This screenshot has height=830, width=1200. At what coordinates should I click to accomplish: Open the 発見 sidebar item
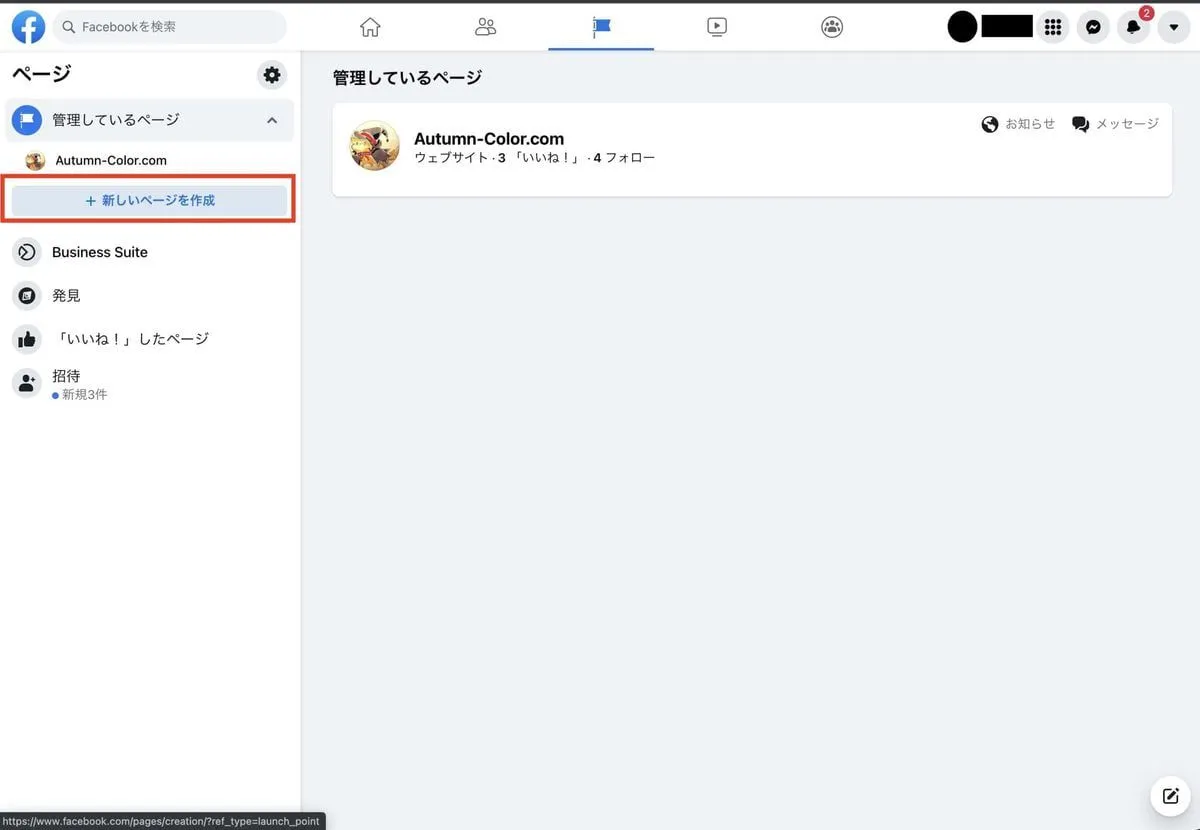(x=66, y=296)
